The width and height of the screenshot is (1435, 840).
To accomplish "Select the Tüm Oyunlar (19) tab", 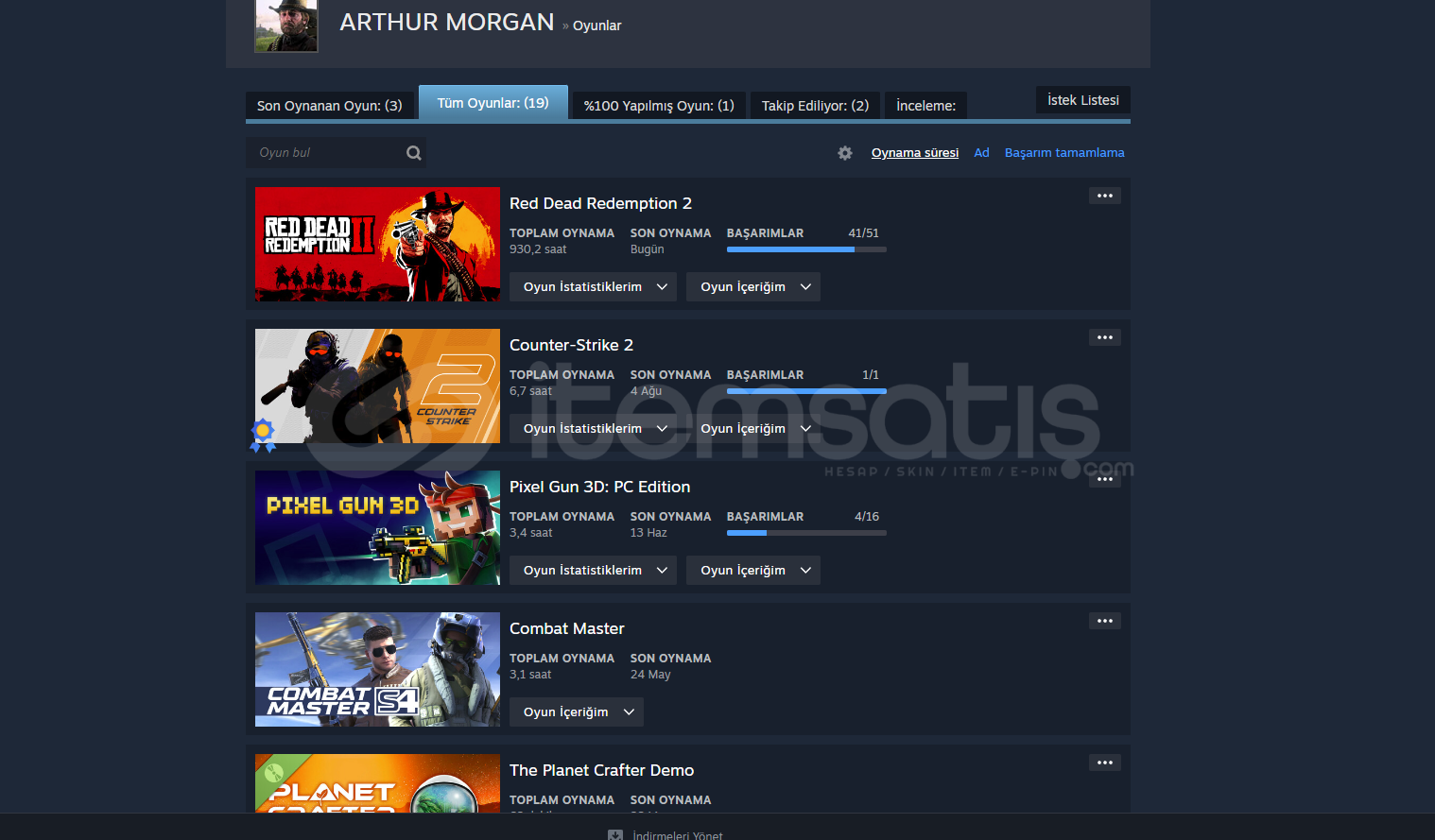I will click(x=493, y=103).
